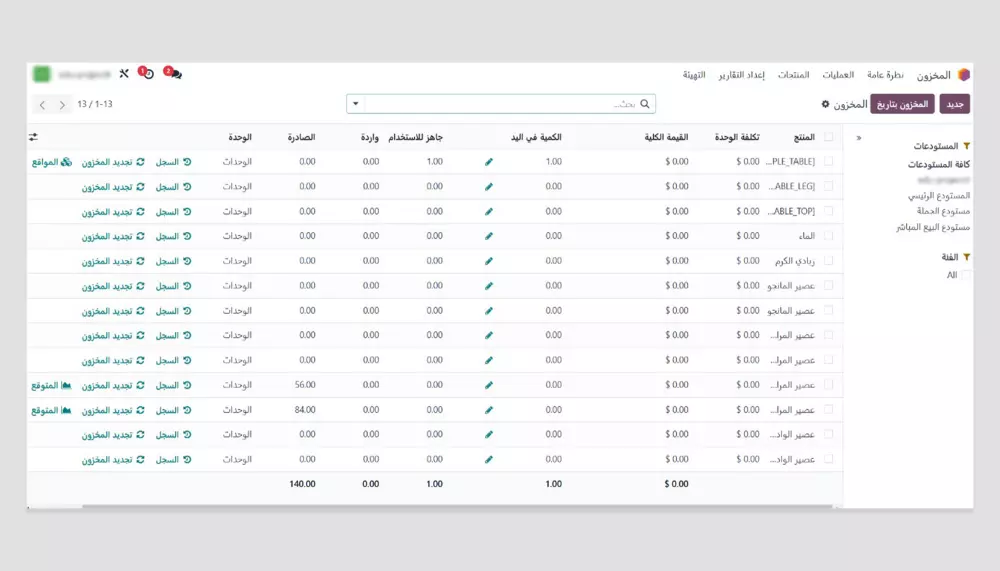The height and width of the screenshot is (571, 1000).
Task: Select مستودع البيع المباشر warehouse filter
Action: point(933,227)
